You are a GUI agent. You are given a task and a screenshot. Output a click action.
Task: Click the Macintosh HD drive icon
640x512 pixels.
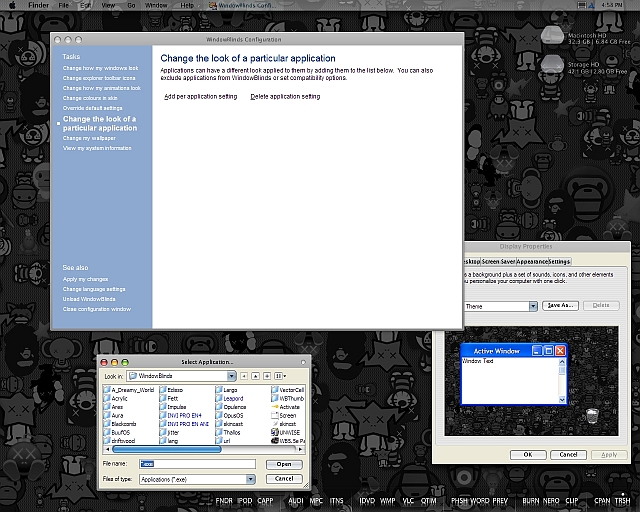click(552, 36)
